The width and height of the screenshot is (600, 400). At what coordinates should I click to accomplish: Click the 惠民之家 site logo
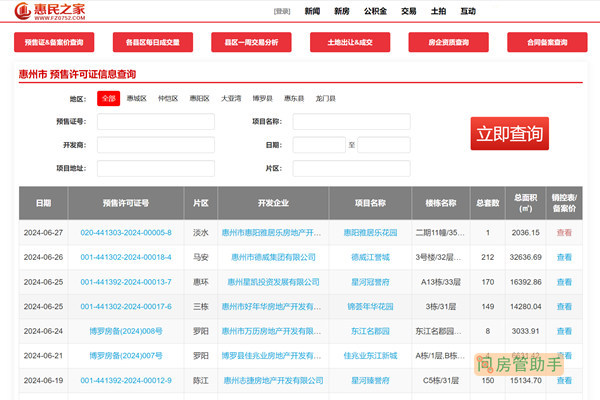tap(50, 11)
